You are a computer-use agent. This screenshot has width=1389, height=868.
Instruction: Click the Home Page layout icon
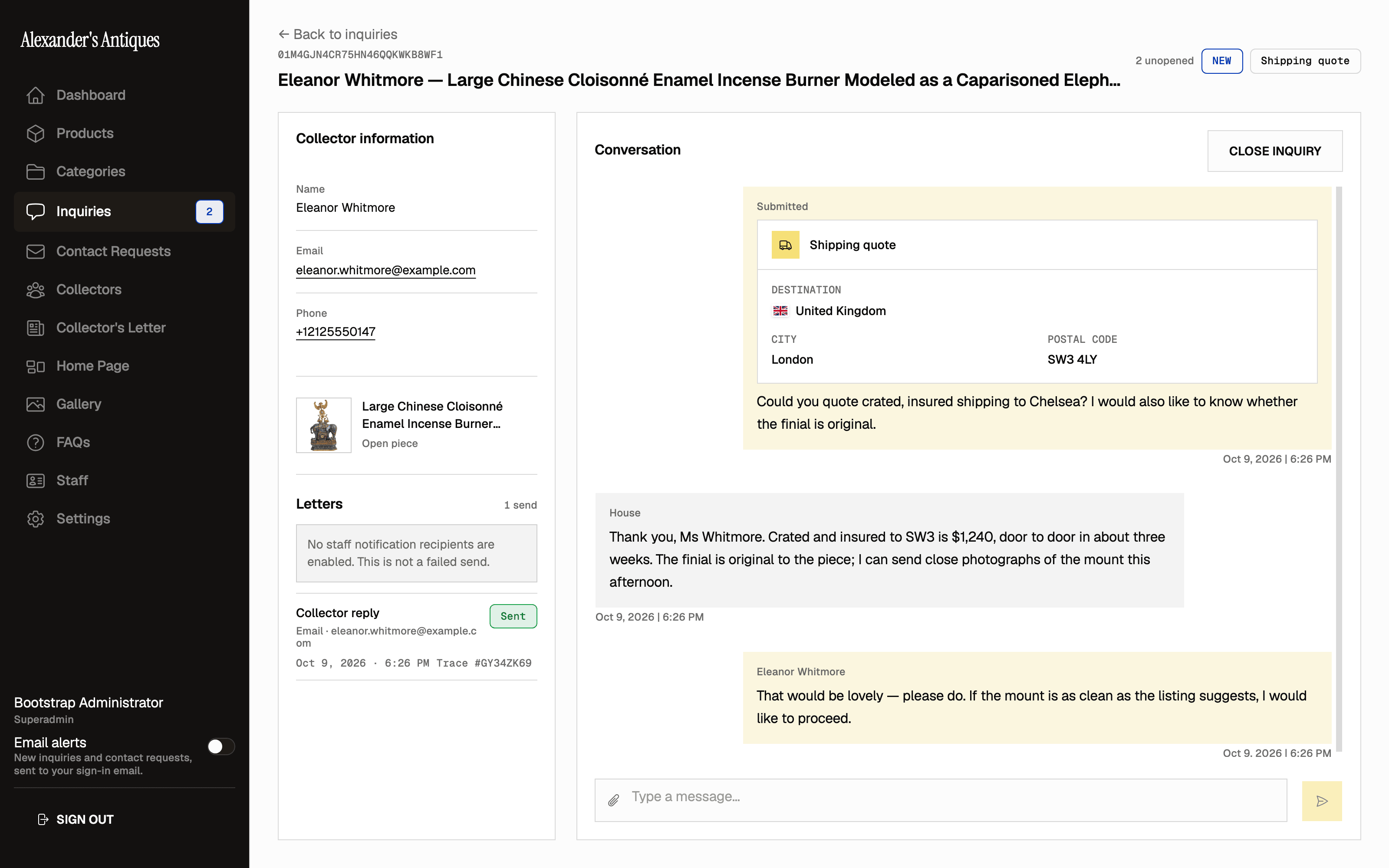36,366
